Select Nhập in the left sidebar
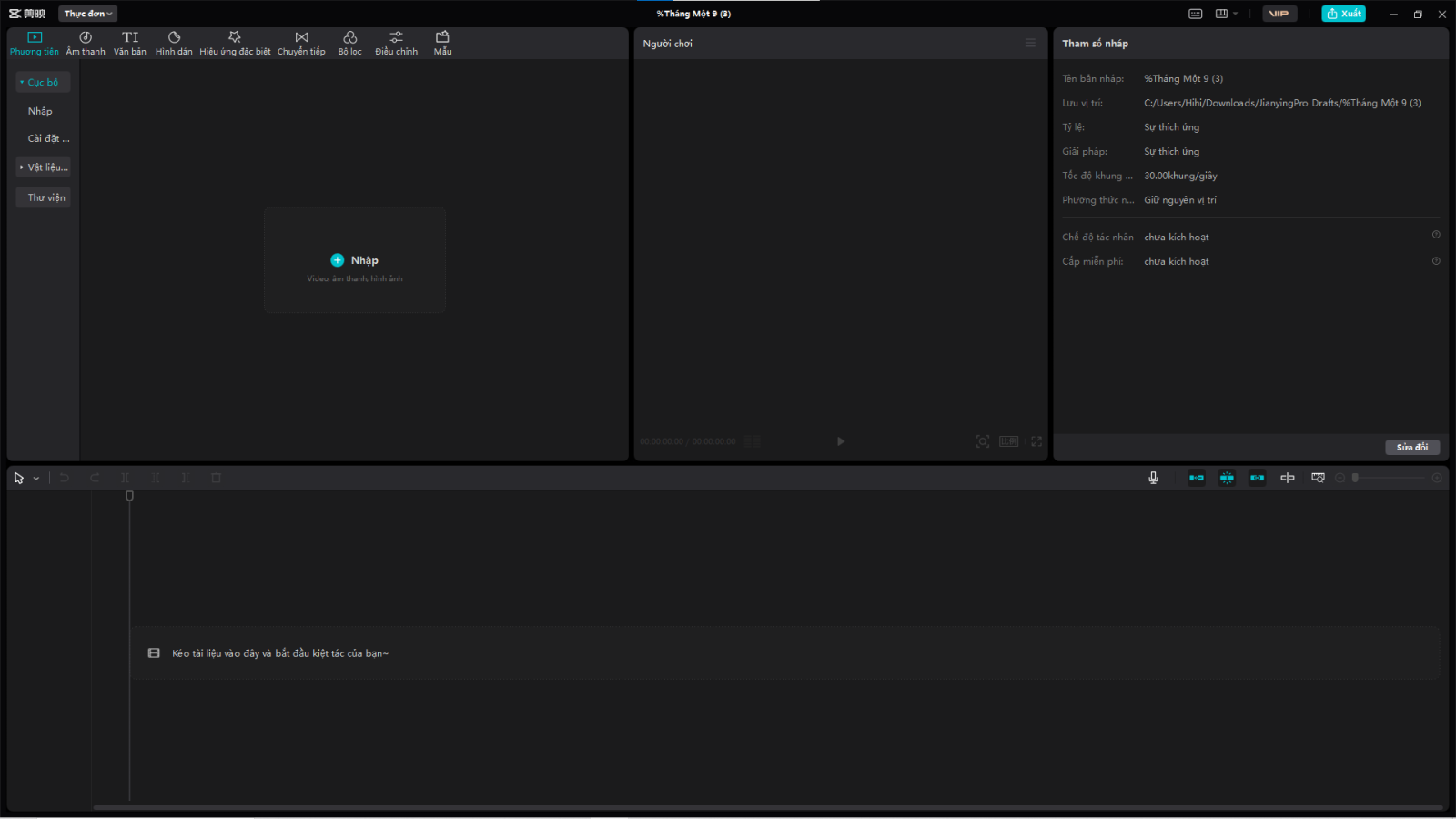The width and height of the screenshot is (1456, 819). tap(40, 111)
